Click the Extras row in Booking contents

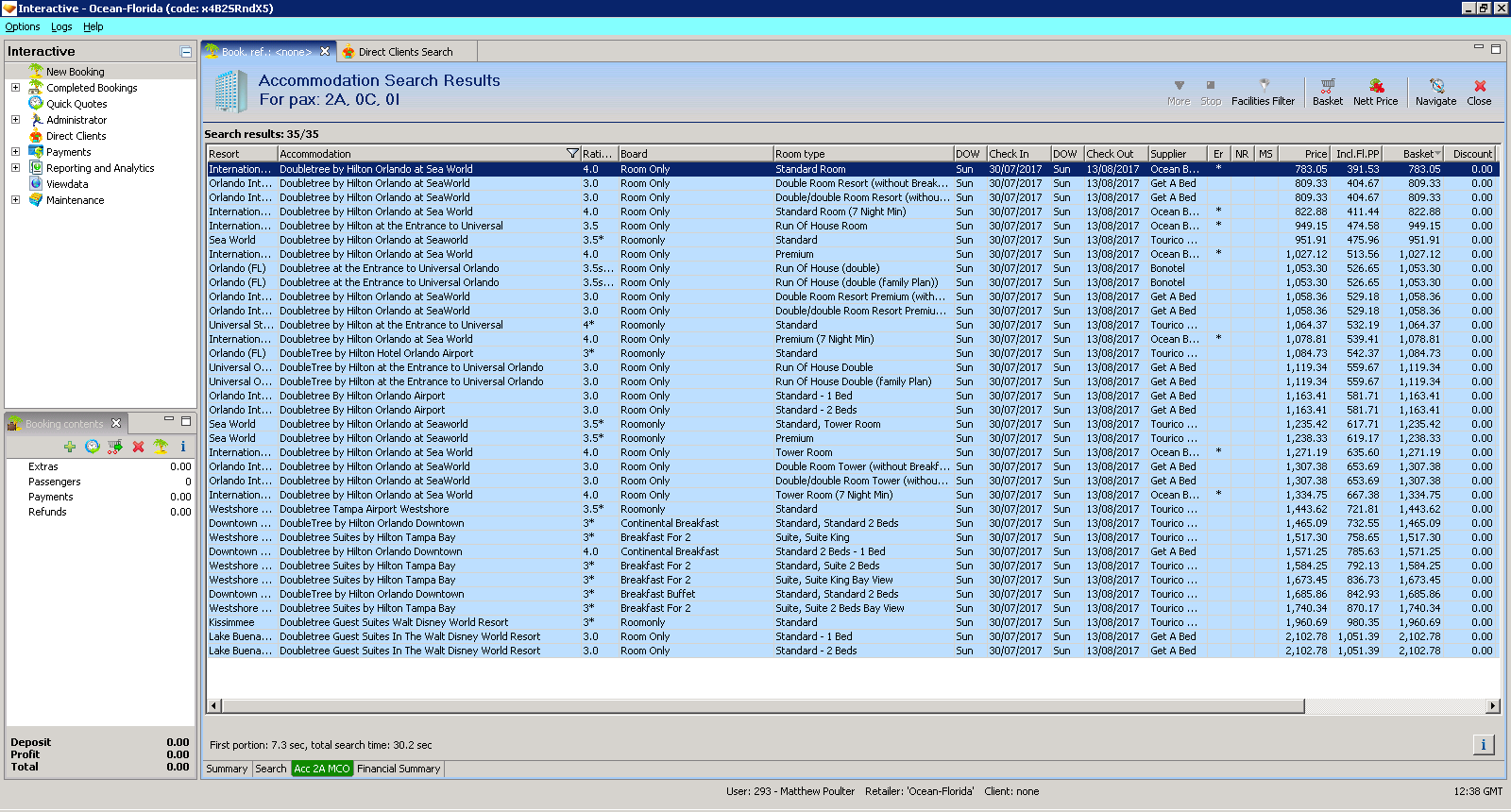pos(101,466)
